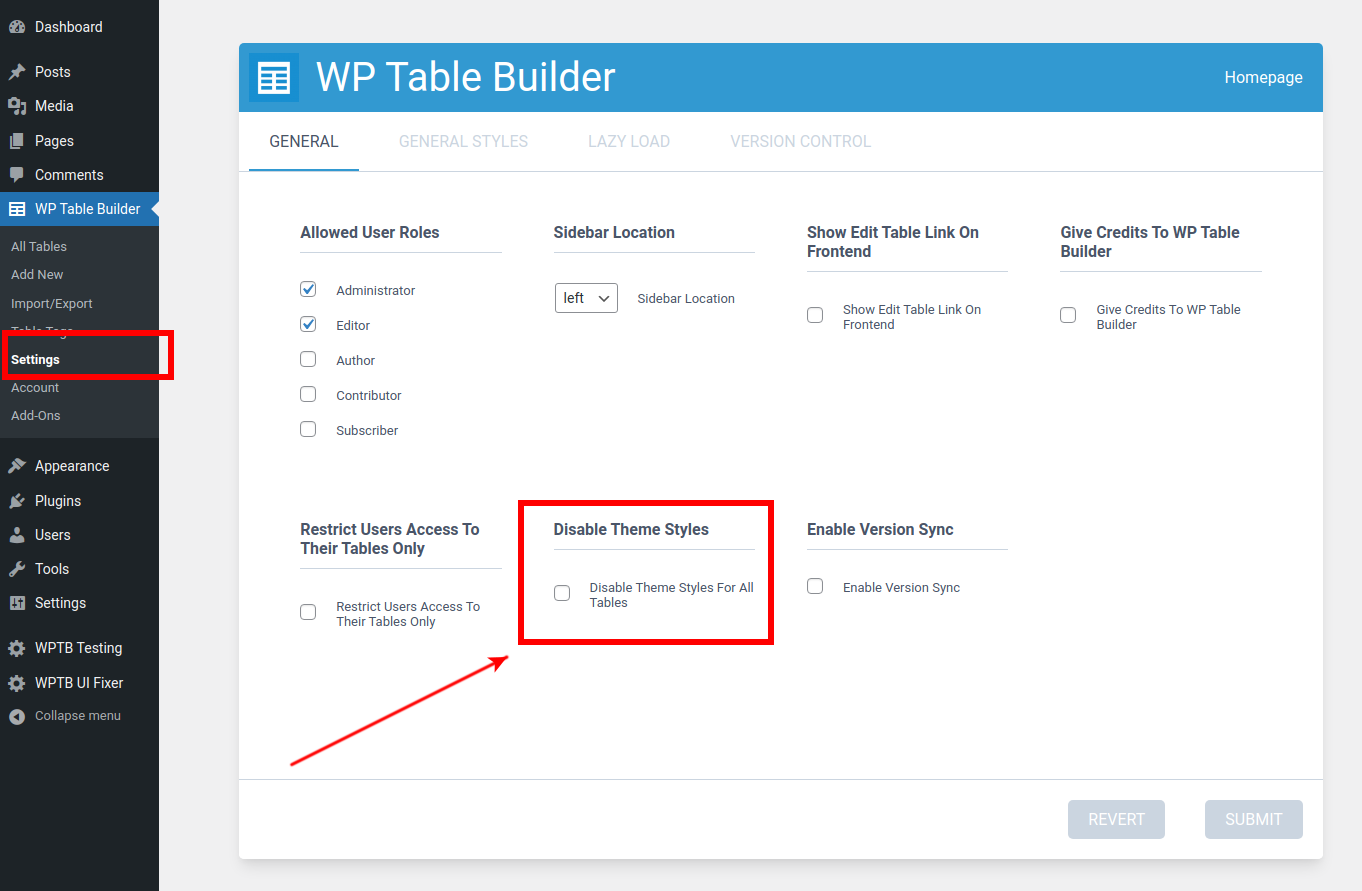Tick Give Credits To WP Table Builder checkbox
Screen dimensions: 1362x891
tap(1068, 315)
